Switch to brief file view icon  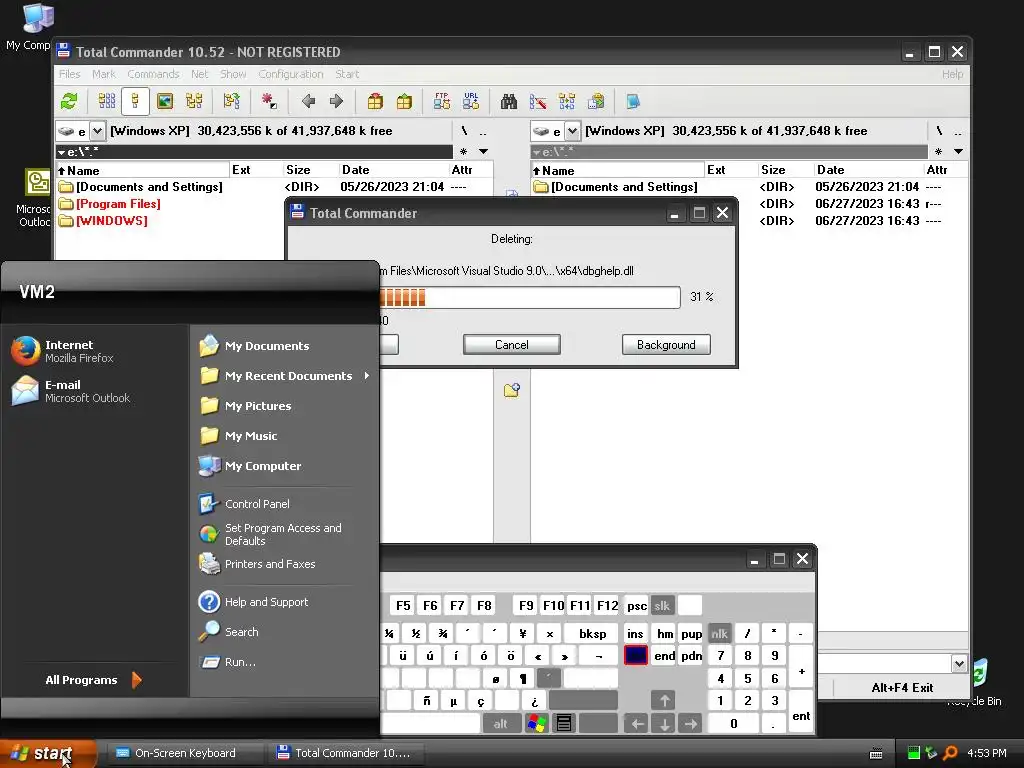pyautogui.click(x=106, y=101)
